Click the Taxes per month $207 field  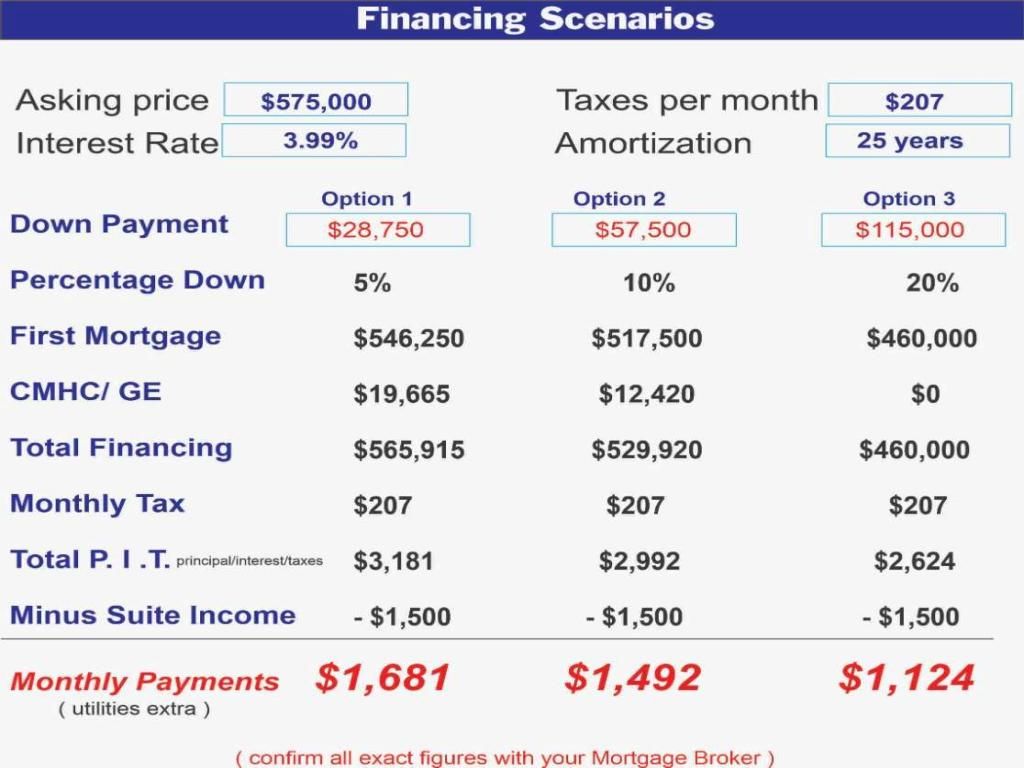919,100
